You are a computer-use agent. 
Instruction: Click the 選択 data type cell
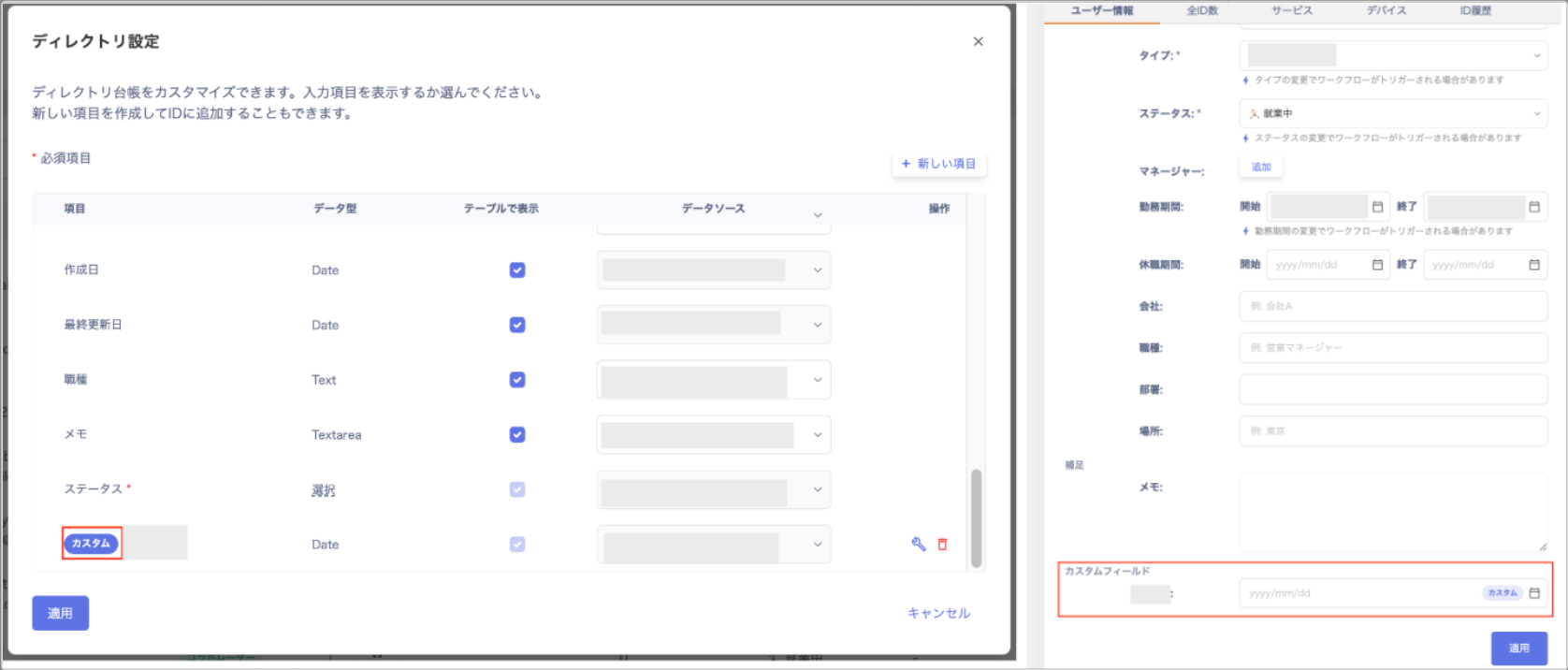(323, 490)
